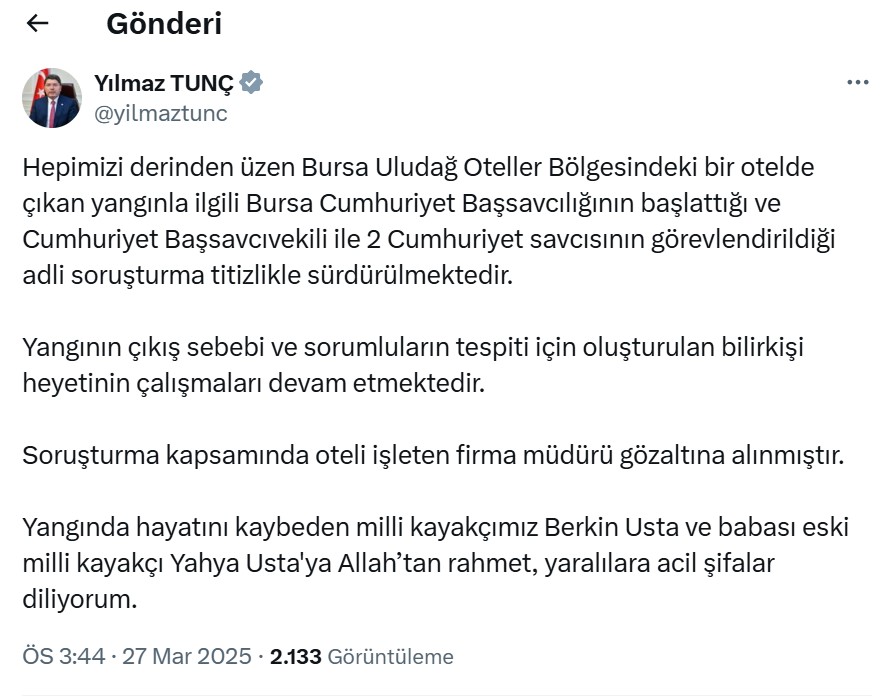Click the Görüntüleme views label
The image size is (892, 699).
[x=390, y=657]
